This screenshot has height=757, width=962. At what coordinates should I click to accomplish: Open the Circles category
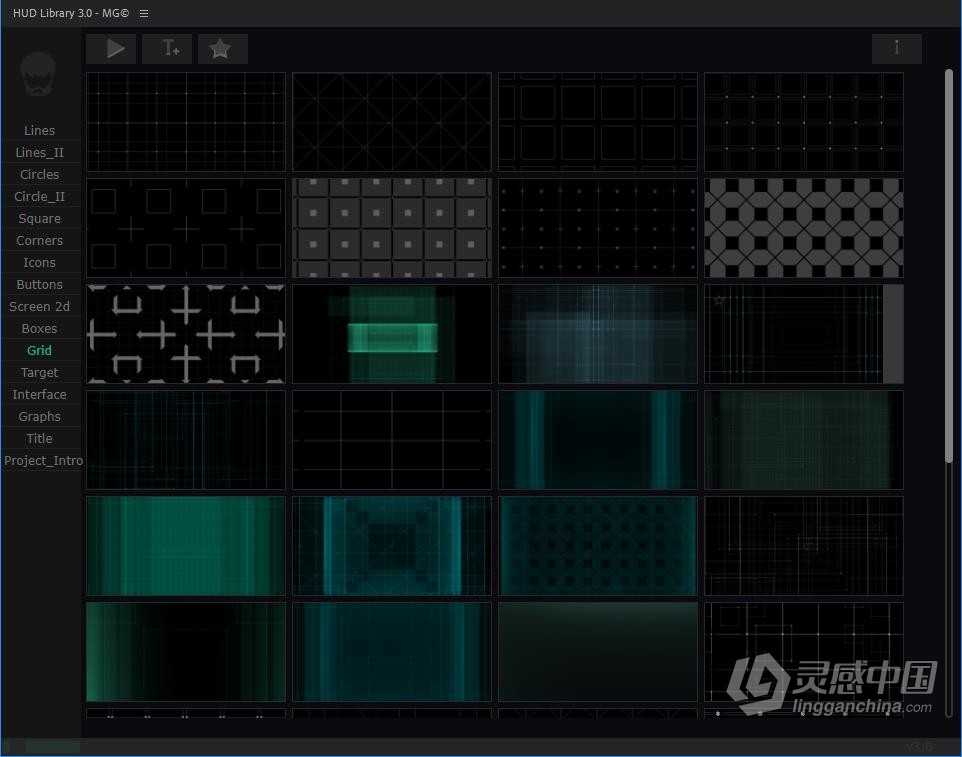(39, 174)
